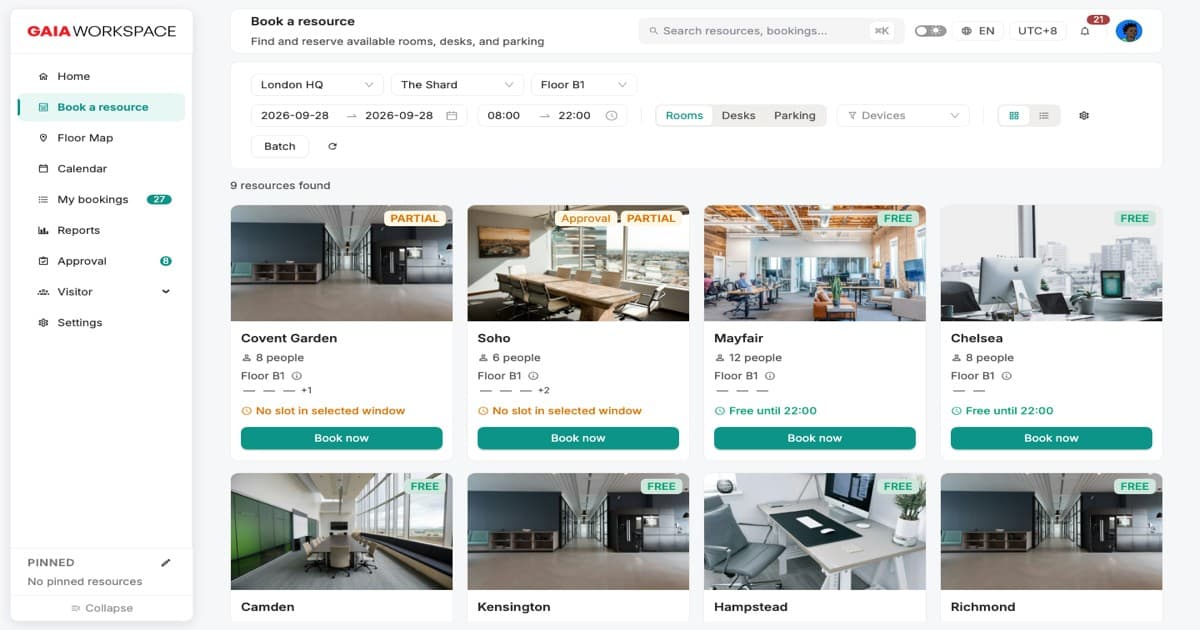Select the Parking tab

point(795,116)
